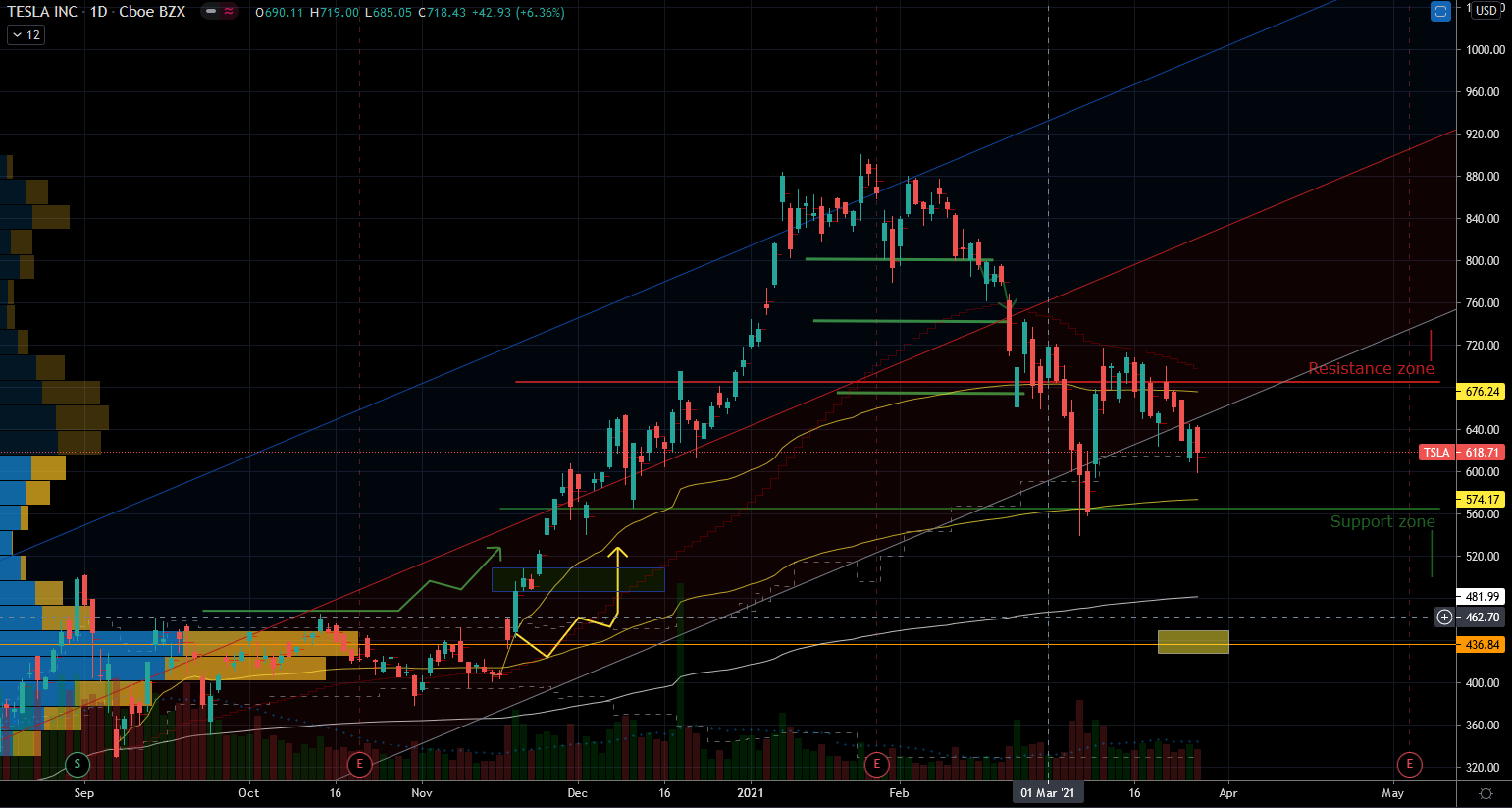Select the yellow rectangle drawing near 436.84 line
1512x808 pixels.
click(1193, 642)
